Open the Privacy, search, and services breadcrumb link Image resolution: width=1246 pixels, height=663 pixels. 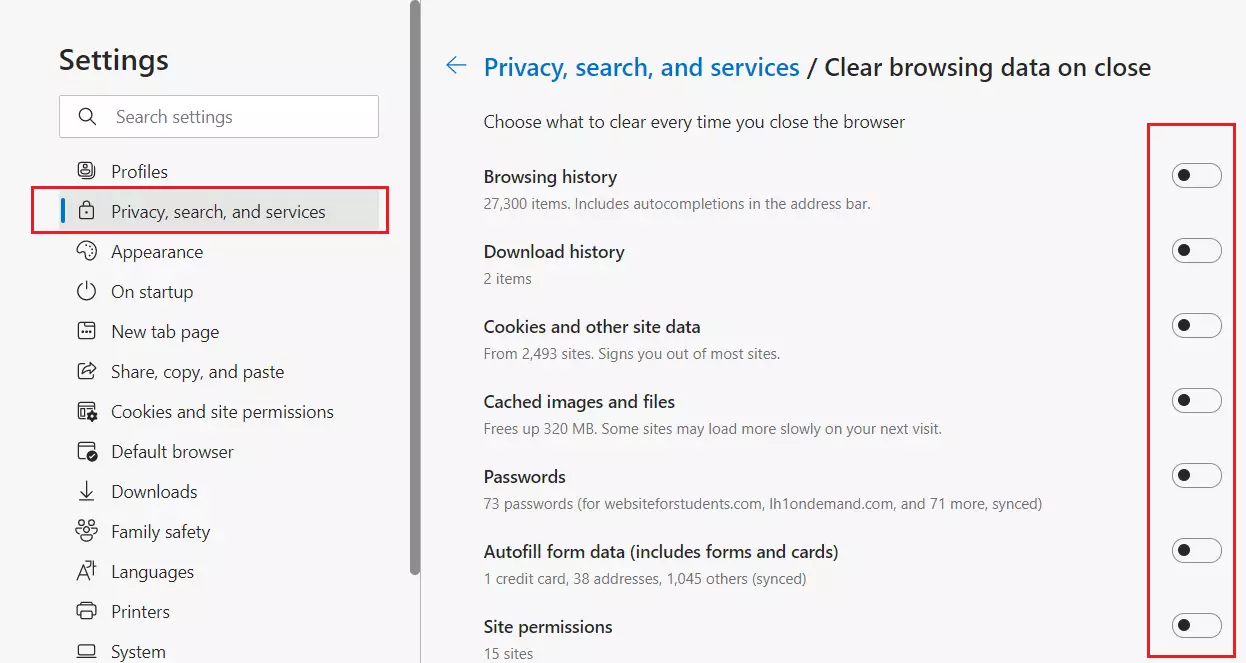(641, 67)
